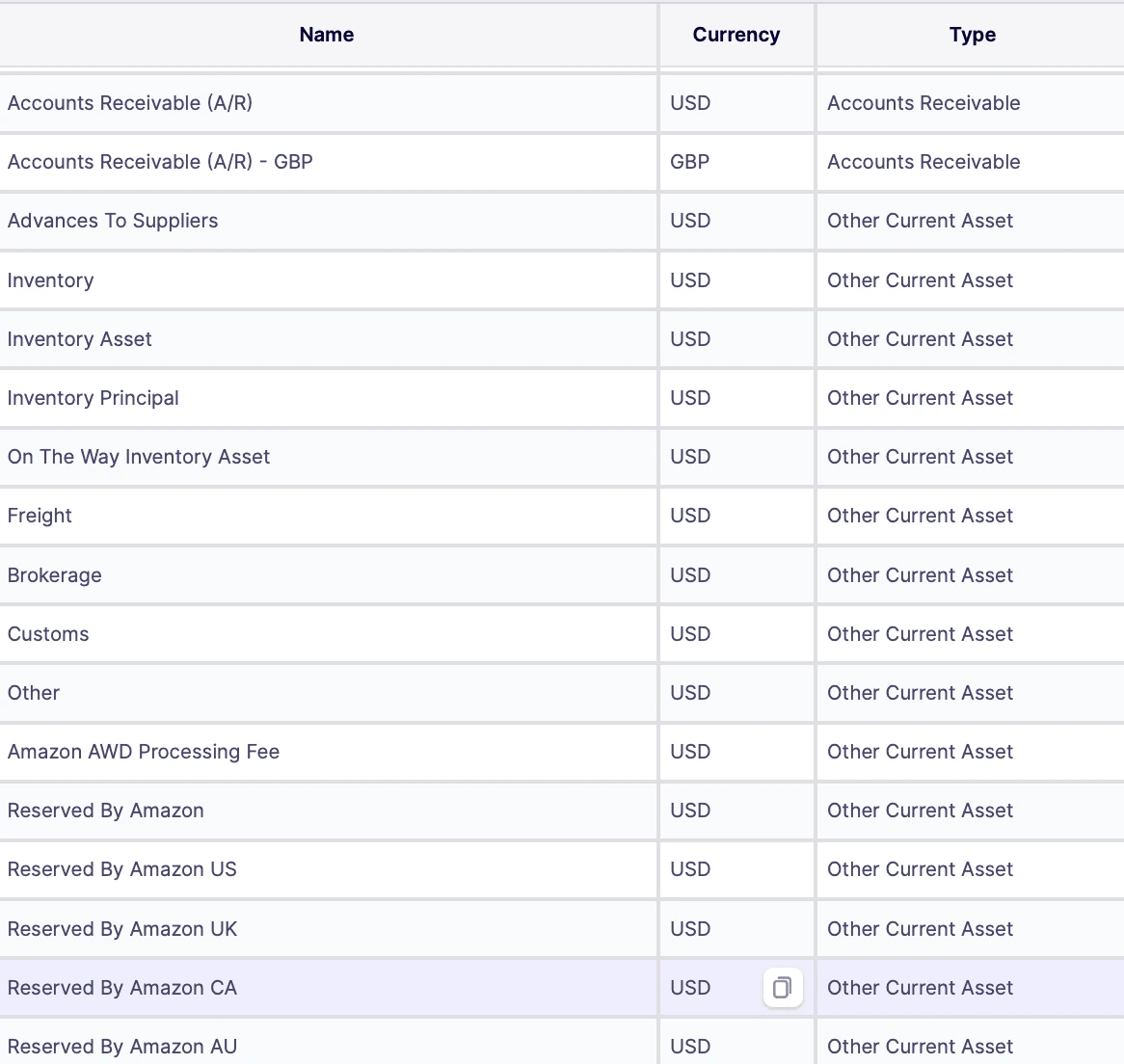Click the Type column header
Viewport: 1124px width, 1064px height.
[972, 35]
